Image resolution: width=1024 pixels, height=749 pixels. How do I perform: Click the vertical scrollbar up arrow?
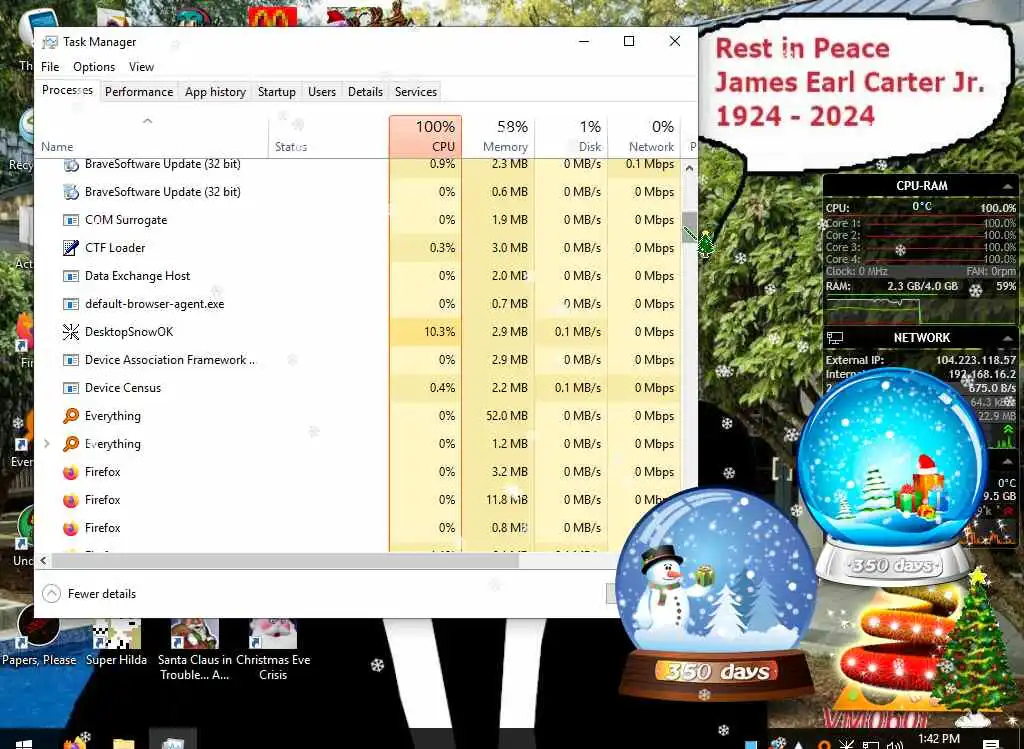689,168
